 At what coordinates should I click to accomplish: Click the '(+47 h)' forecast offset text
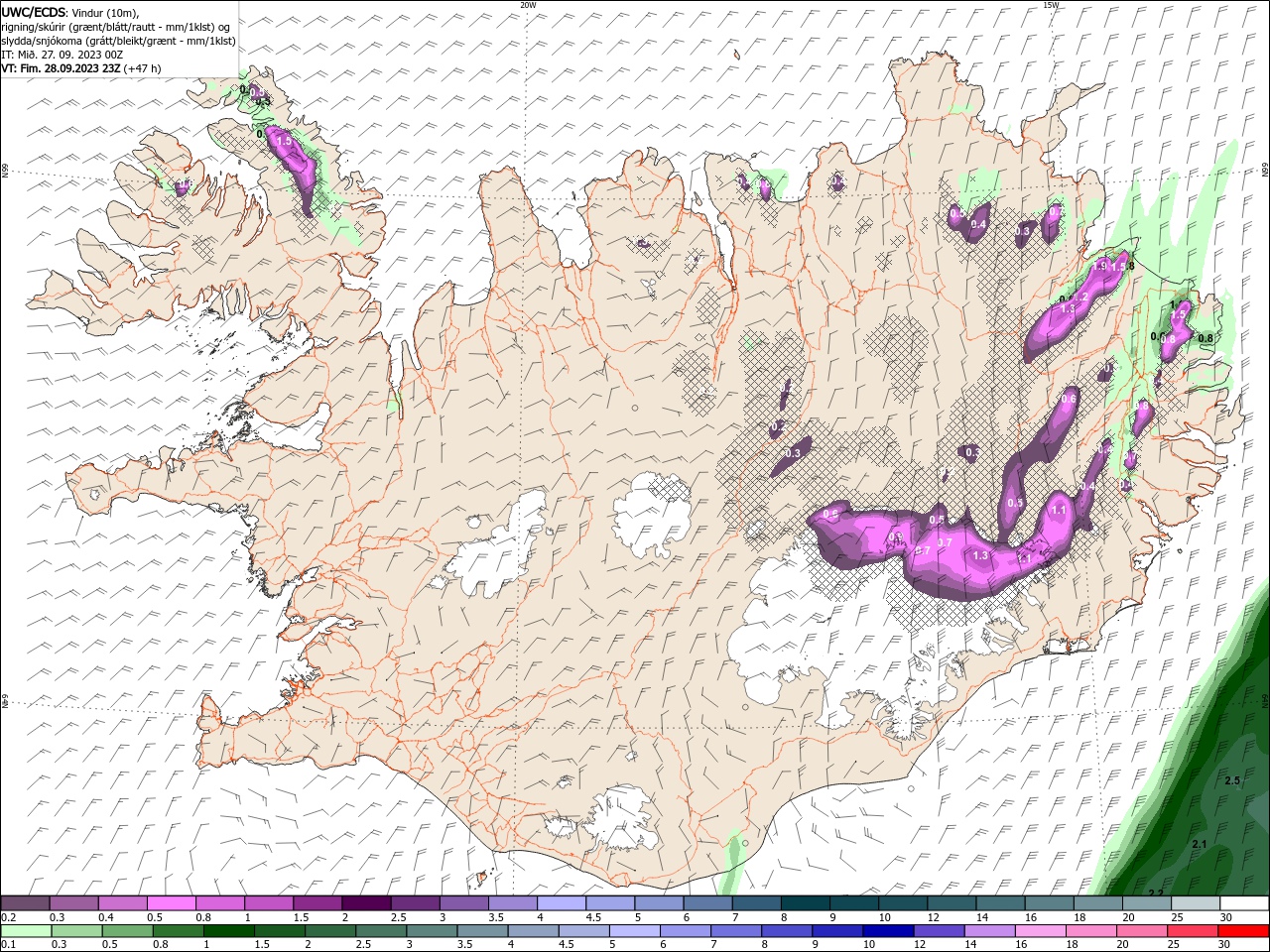click(143, 68)
